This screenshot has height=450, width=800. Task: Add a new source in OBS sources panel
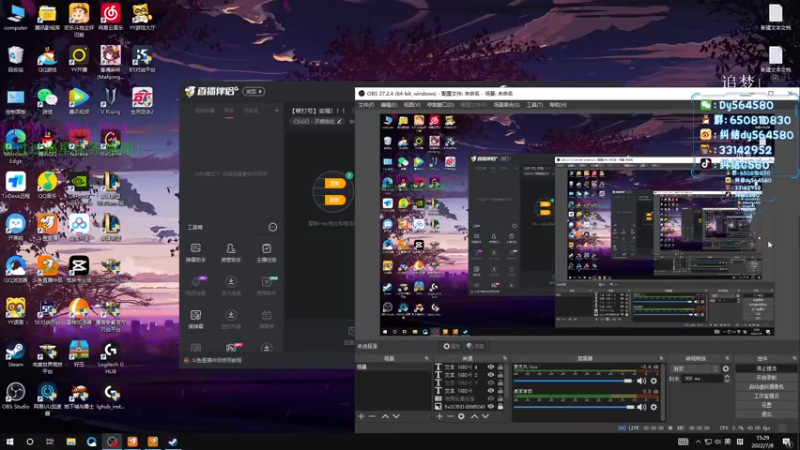439,416
